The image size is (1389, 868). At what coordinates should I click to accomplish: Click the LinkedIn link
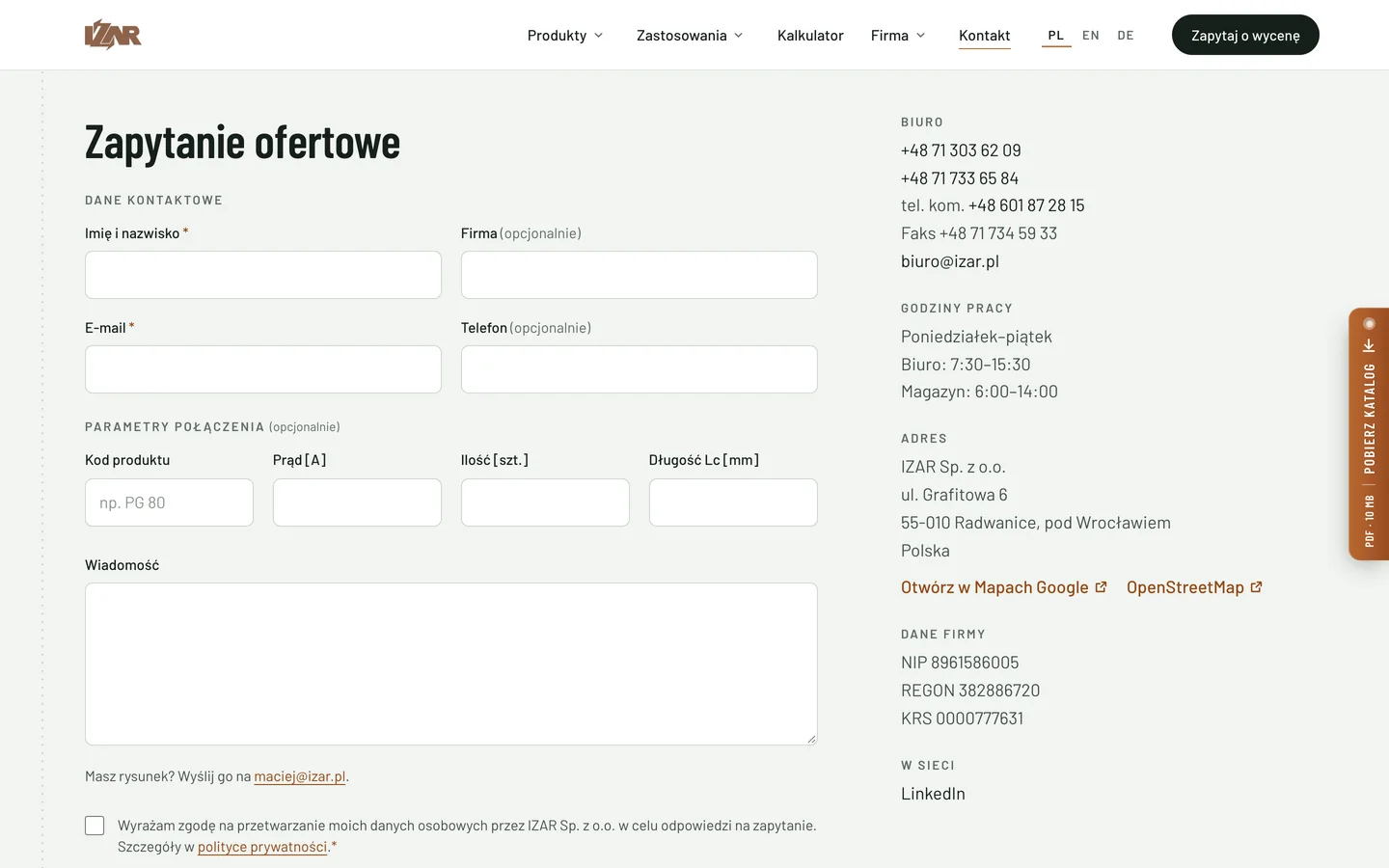[x=933, y=794]
